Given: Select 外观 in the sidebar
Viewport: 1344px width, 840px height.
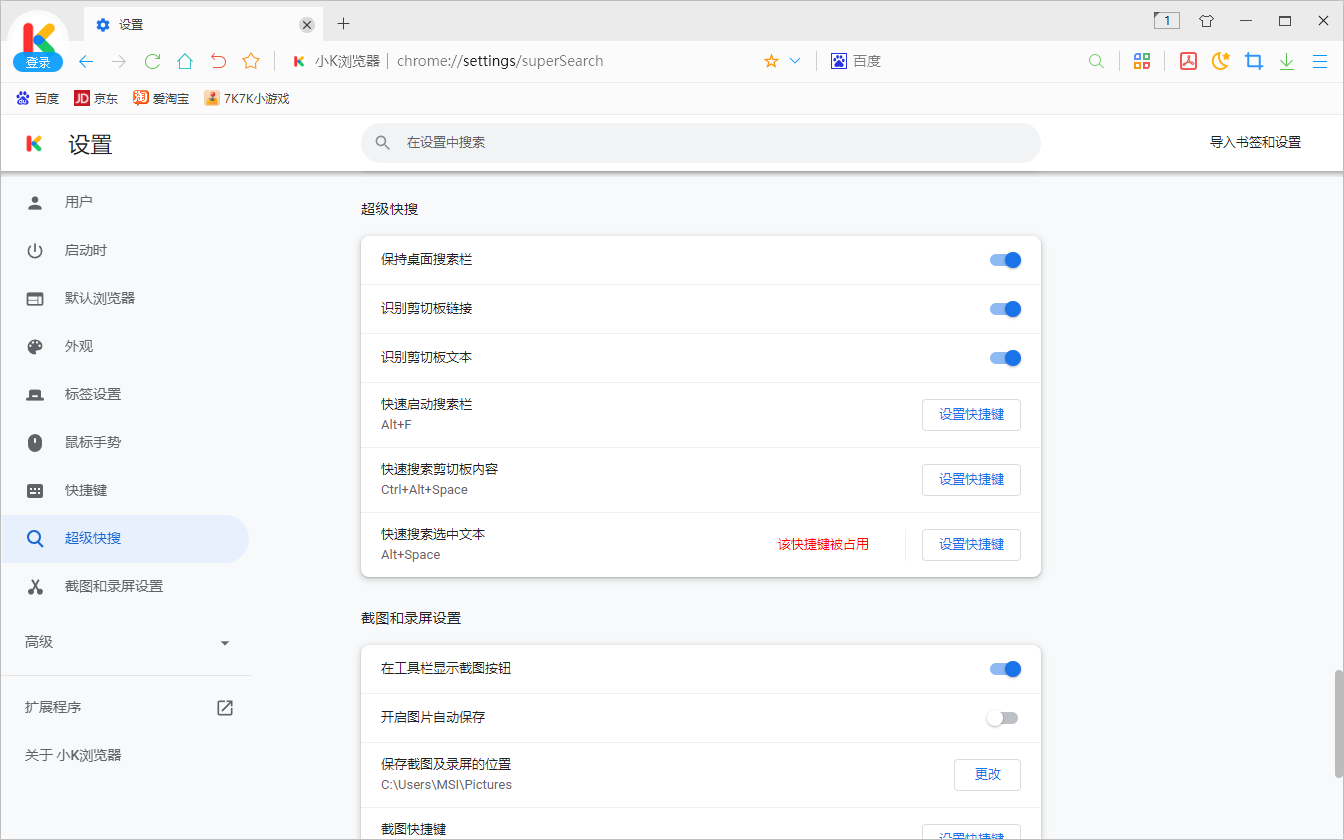Looking at the screenshot, I should pyautogui.click(x=125, y=346).
